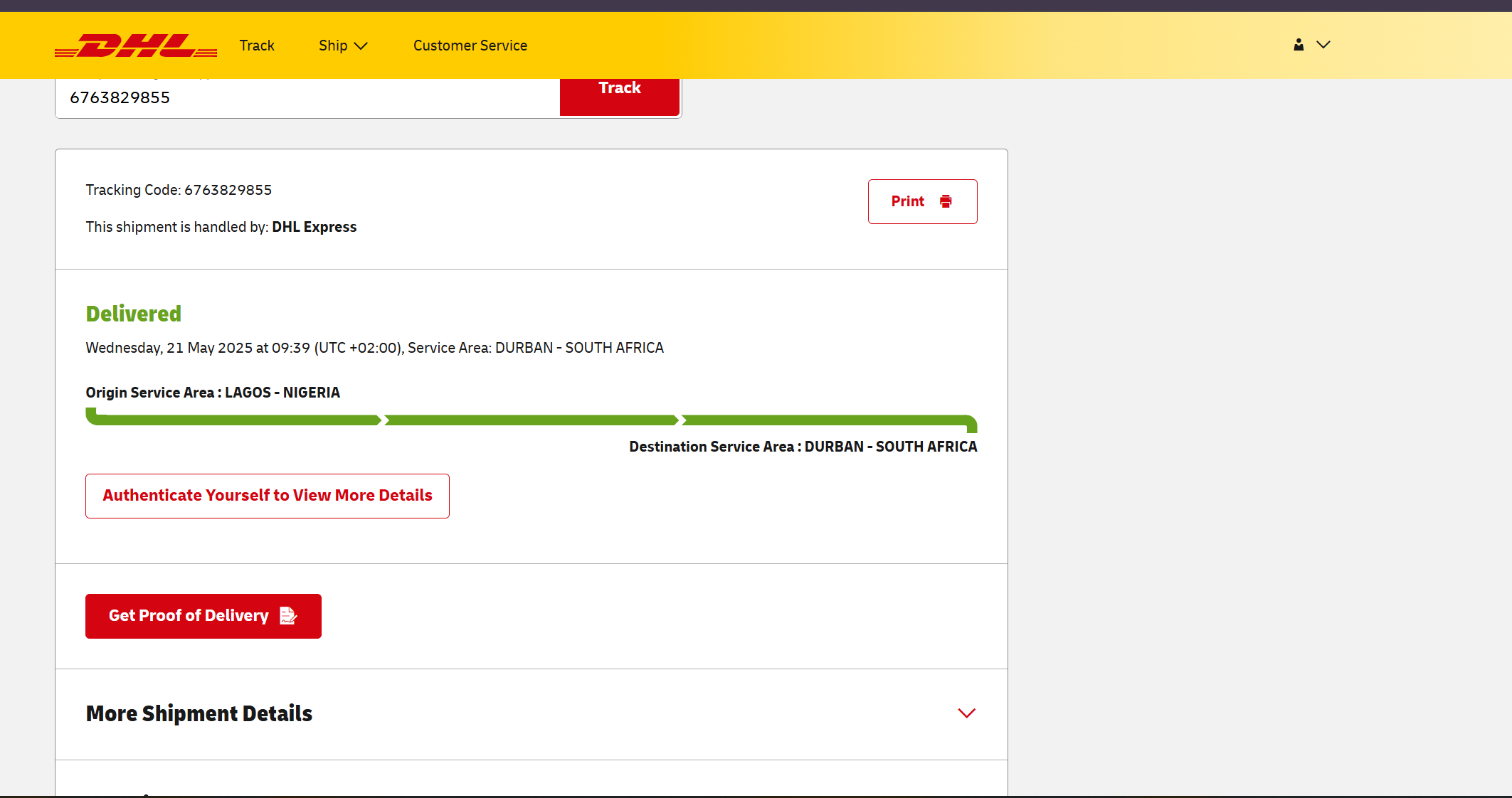Image resolution: width=1512 pixels, height=798 pixels.
Task: Select the Tracking Code 6763829855 text
Action: 179,190
